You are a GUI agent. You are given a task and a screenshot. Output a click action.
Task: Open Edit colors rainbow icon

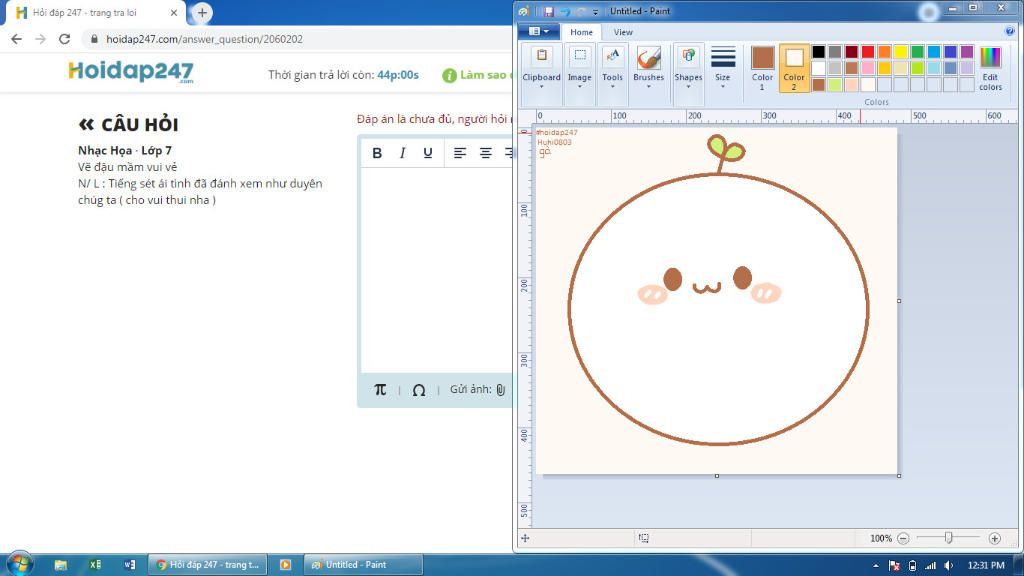990,57
